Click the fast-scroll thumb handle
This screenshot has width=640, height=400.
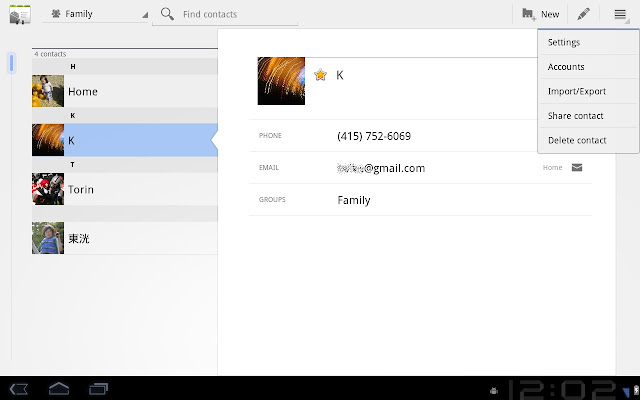click(11, 63)
